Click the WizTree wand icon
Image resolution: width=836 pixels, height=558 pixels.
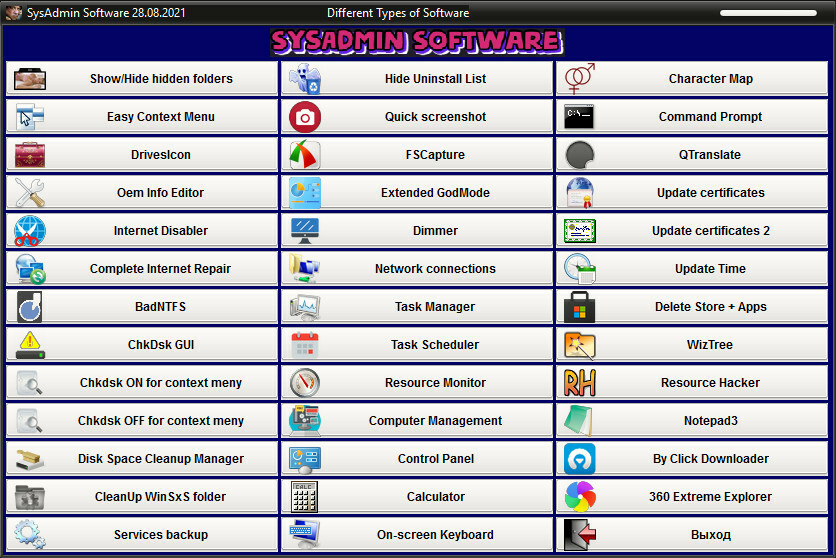point(580,345)
